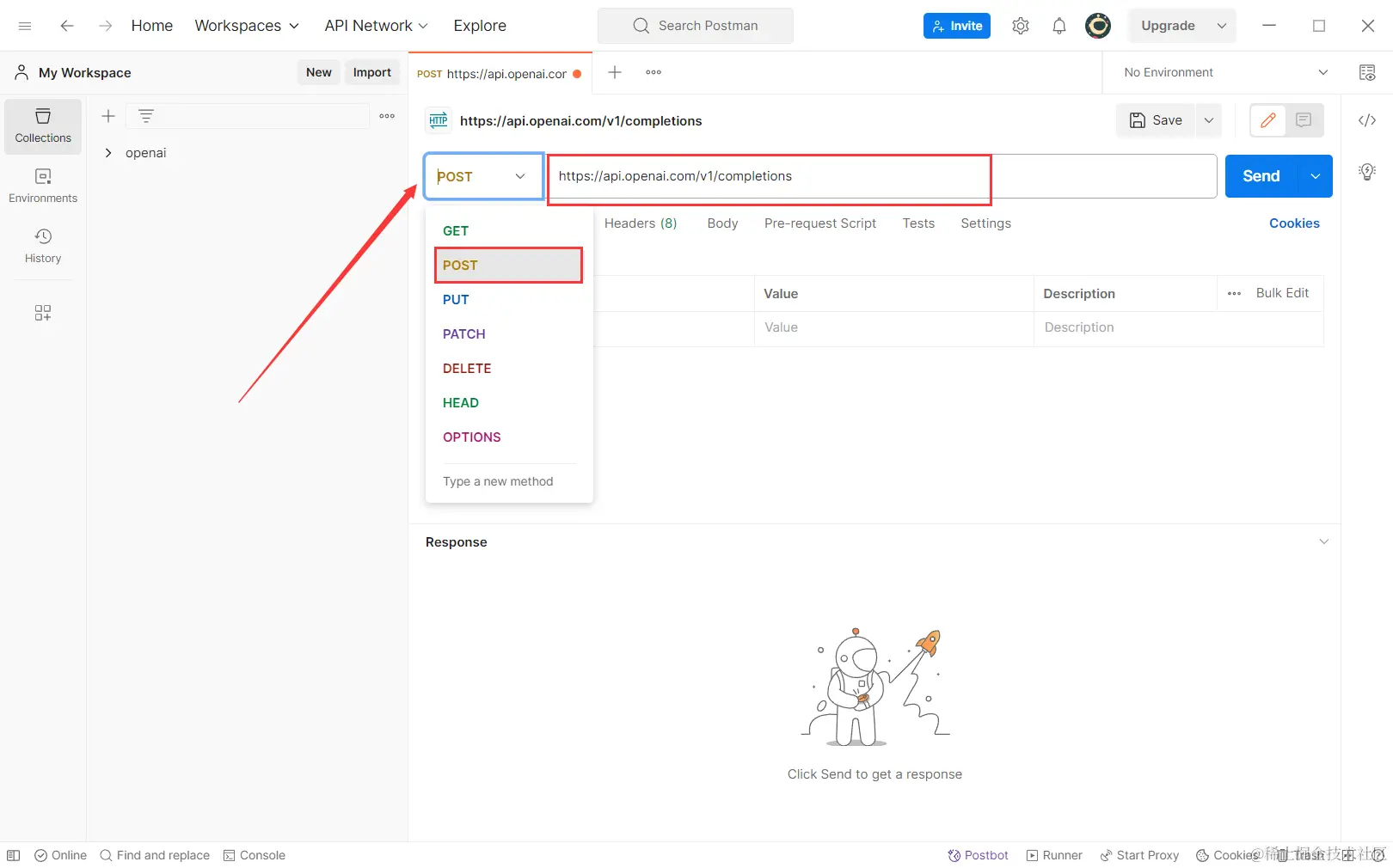
Task: Select PATCH from the method list
Action: pyautogui.click(x=509, y=334)
